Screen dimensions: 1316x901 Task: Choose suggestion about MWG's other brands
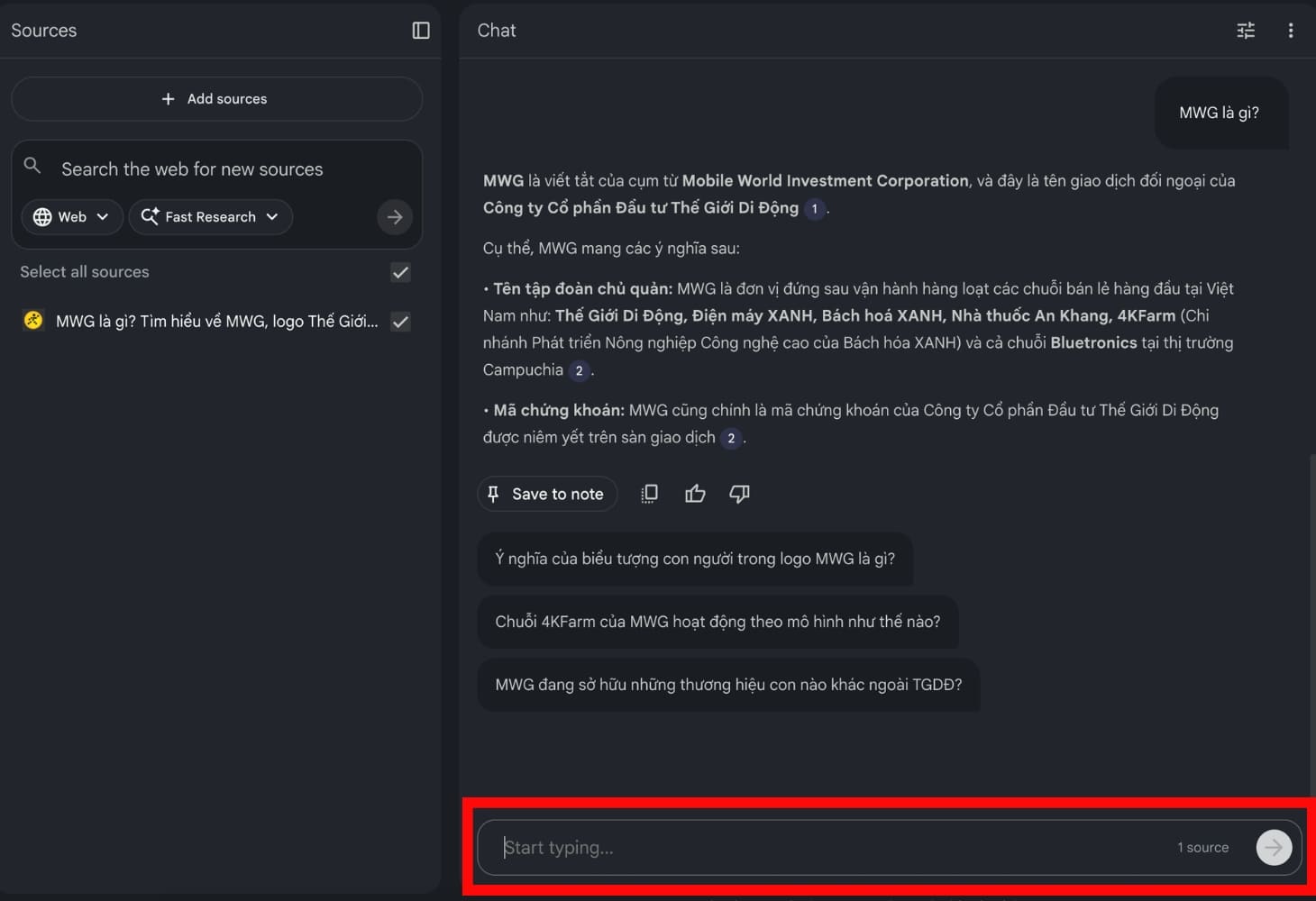(x=727, y=685)
